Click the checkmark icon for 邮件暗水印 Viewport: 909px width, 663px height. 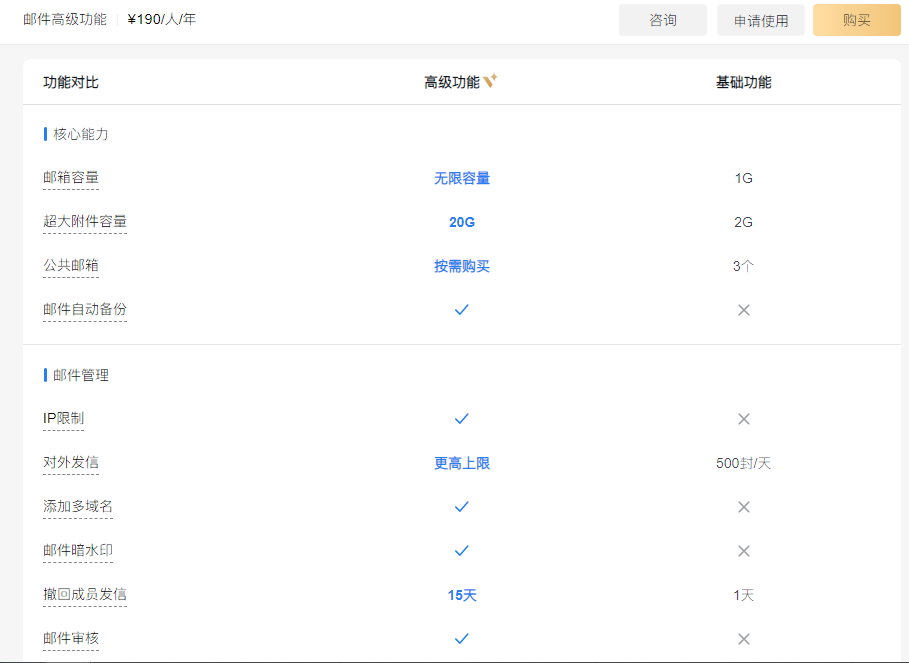tap(461, 551)
